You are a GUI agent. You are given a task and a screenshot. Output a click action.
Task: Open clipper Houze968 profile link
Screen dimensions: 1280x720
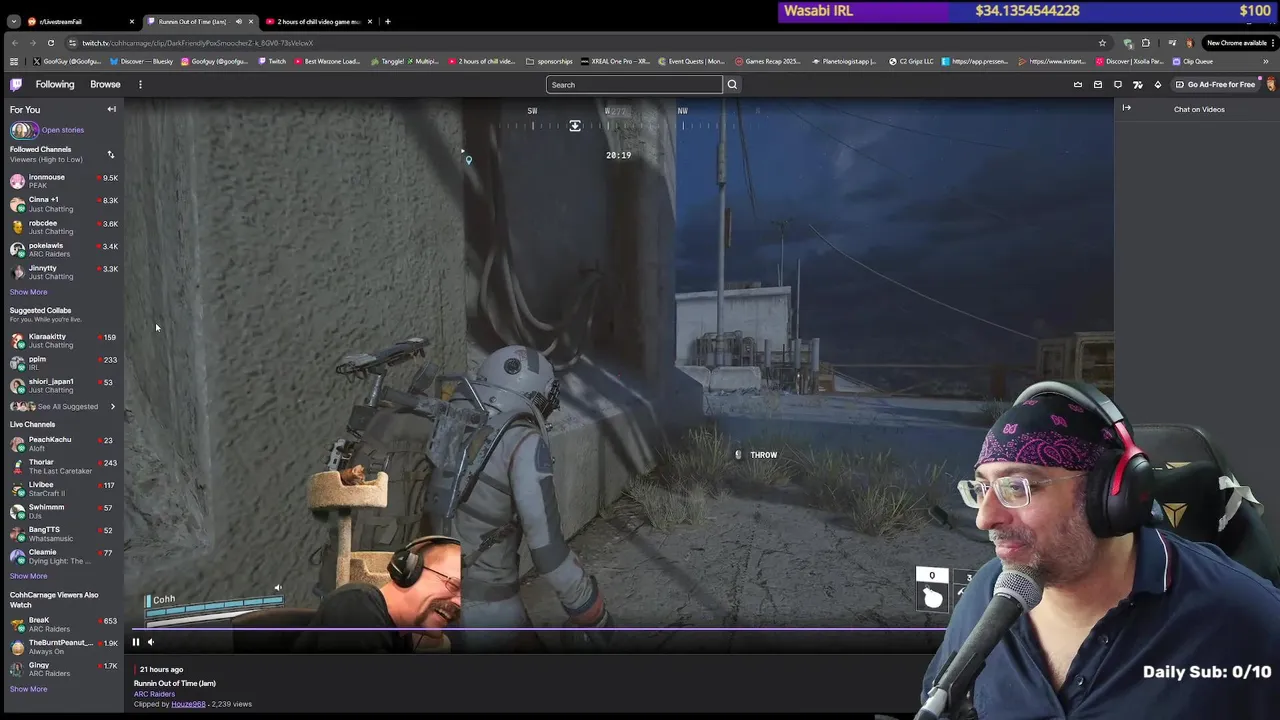click(x=188, y=704)
